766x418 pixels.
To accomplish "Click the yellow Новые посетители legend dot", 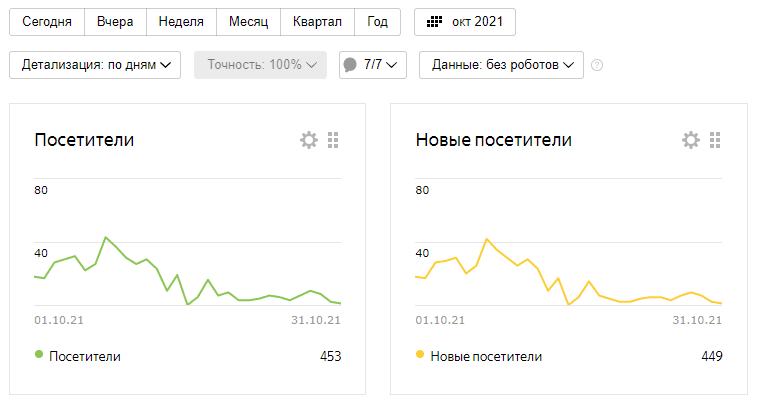I will (420, 355).
